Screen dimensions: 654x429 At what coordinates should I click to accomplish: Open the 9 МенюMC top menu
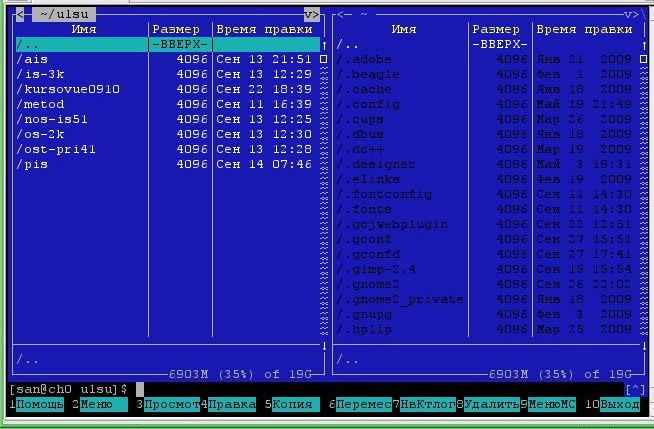[553, 404]
